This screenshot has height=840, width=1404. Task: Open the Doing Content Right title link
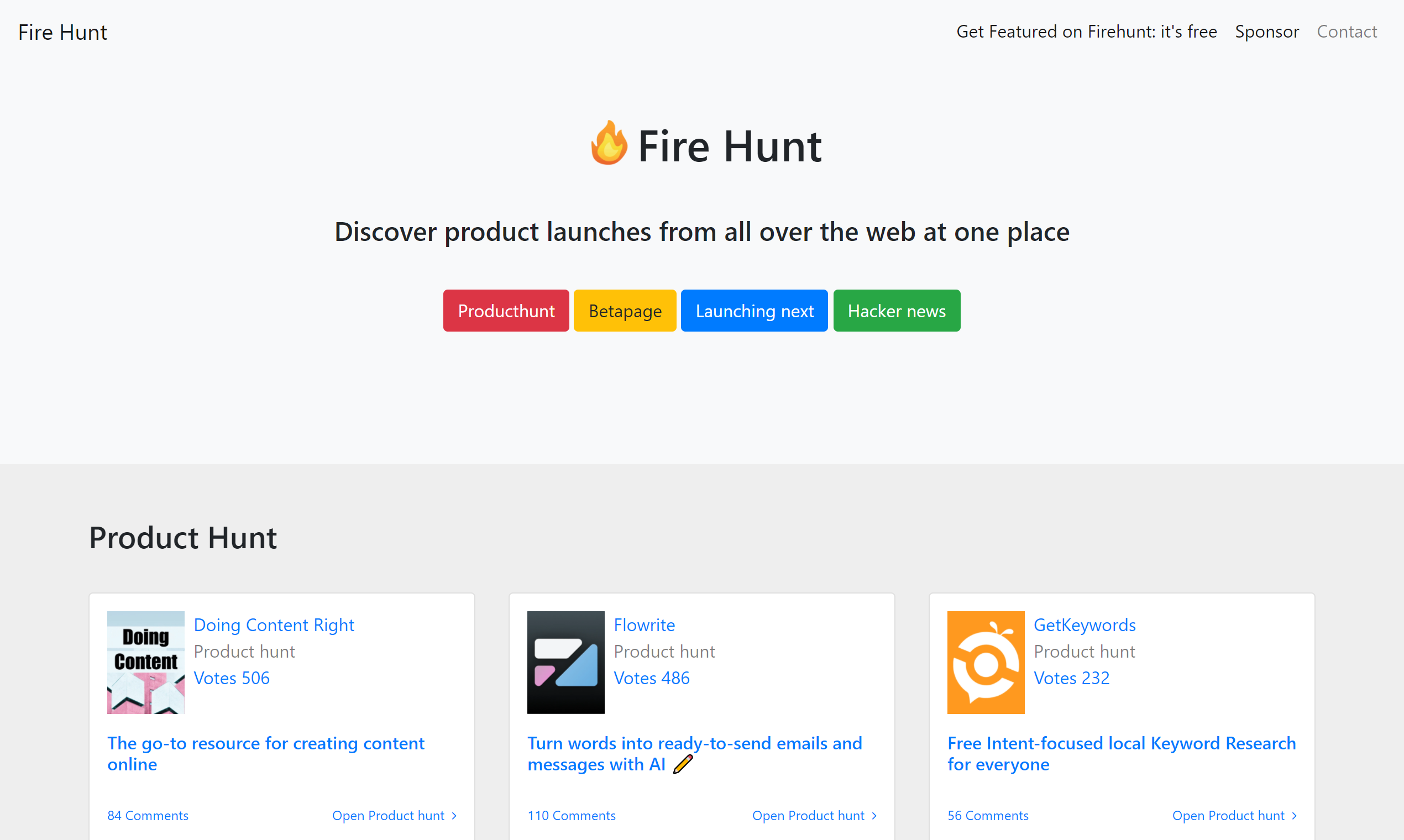click(274, 625)
